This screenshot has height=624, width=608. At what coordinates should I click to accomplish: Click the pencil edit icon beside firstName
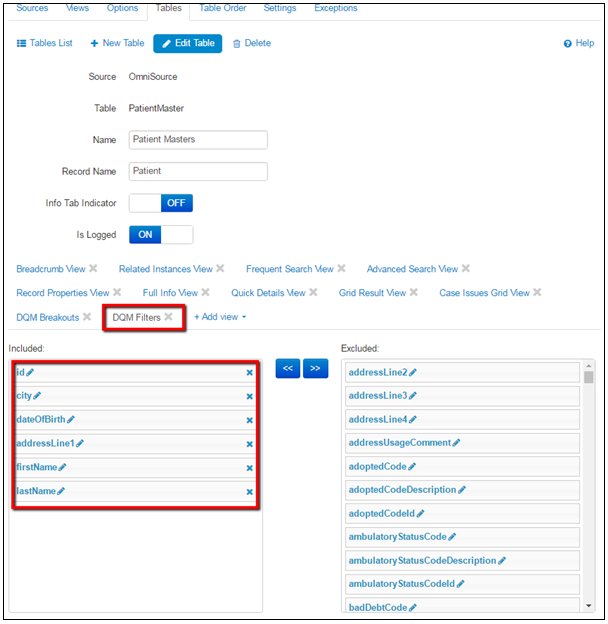[62, 467]
